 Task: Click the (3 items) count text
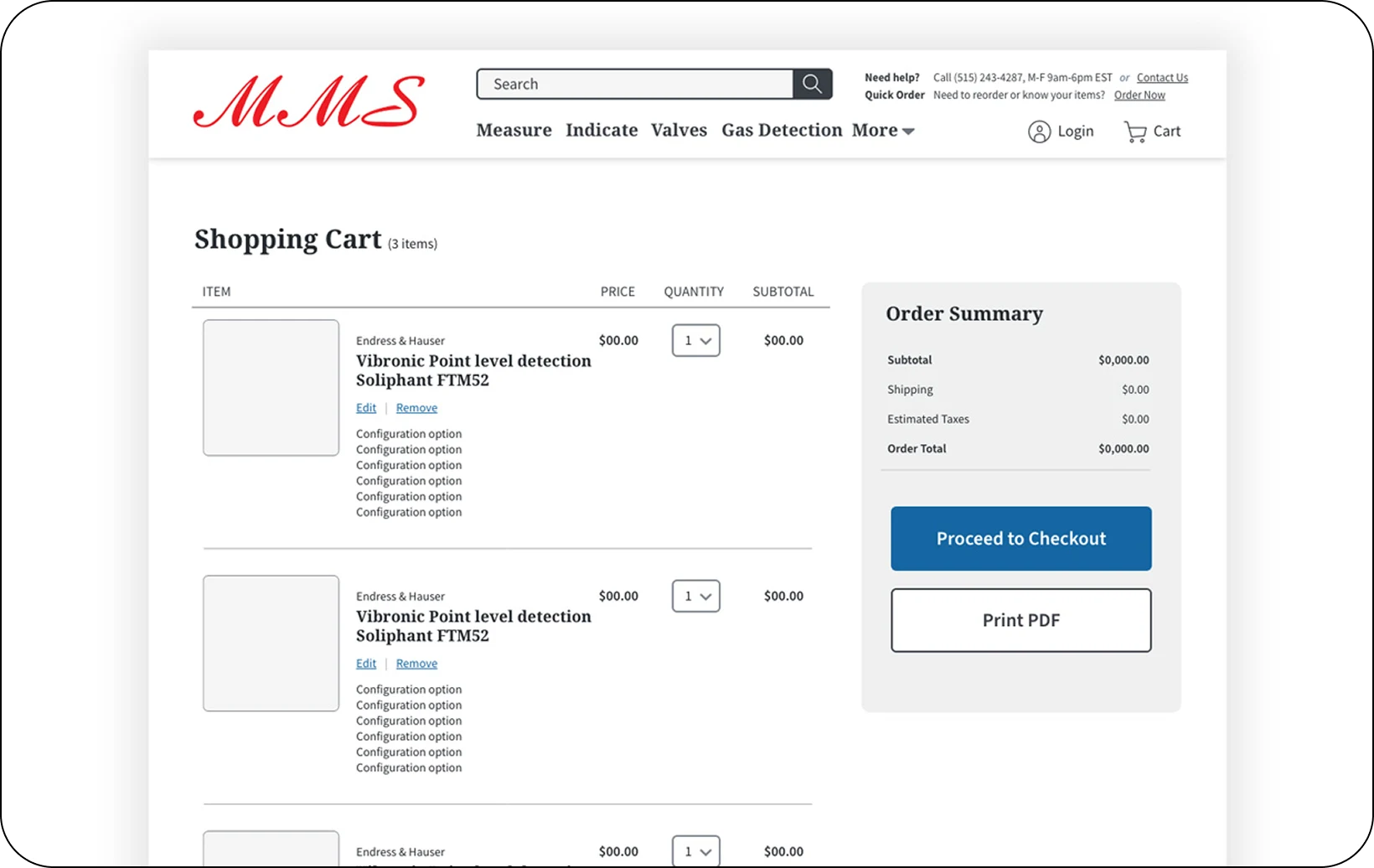[x=412, y=244]
